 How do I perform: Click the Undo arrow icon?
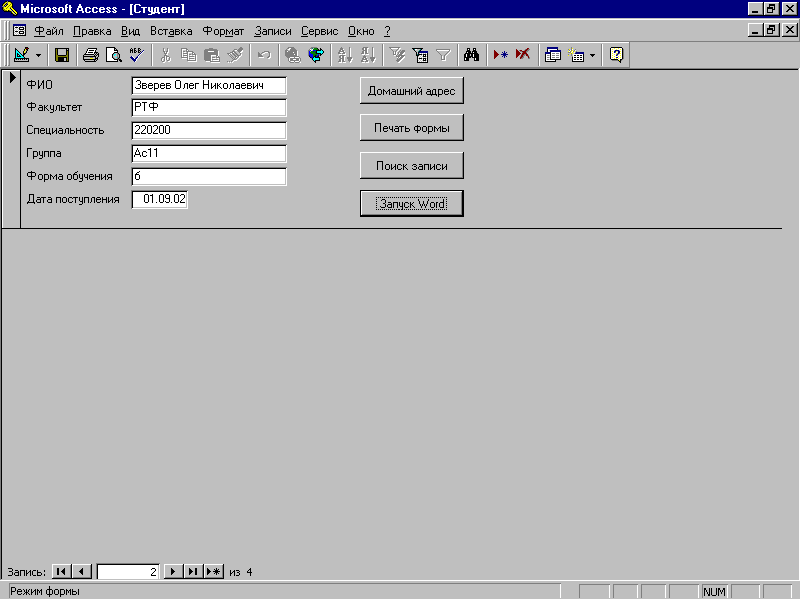point(264,55)
